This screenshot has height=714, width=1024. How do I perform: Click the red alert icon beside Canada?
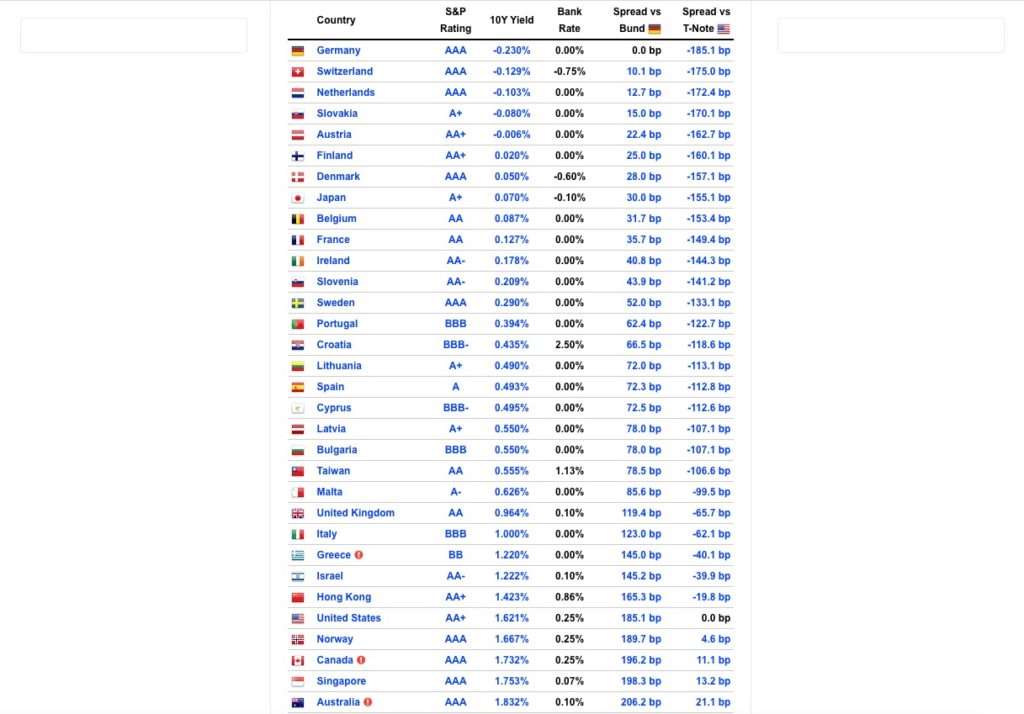pos(361,660)
